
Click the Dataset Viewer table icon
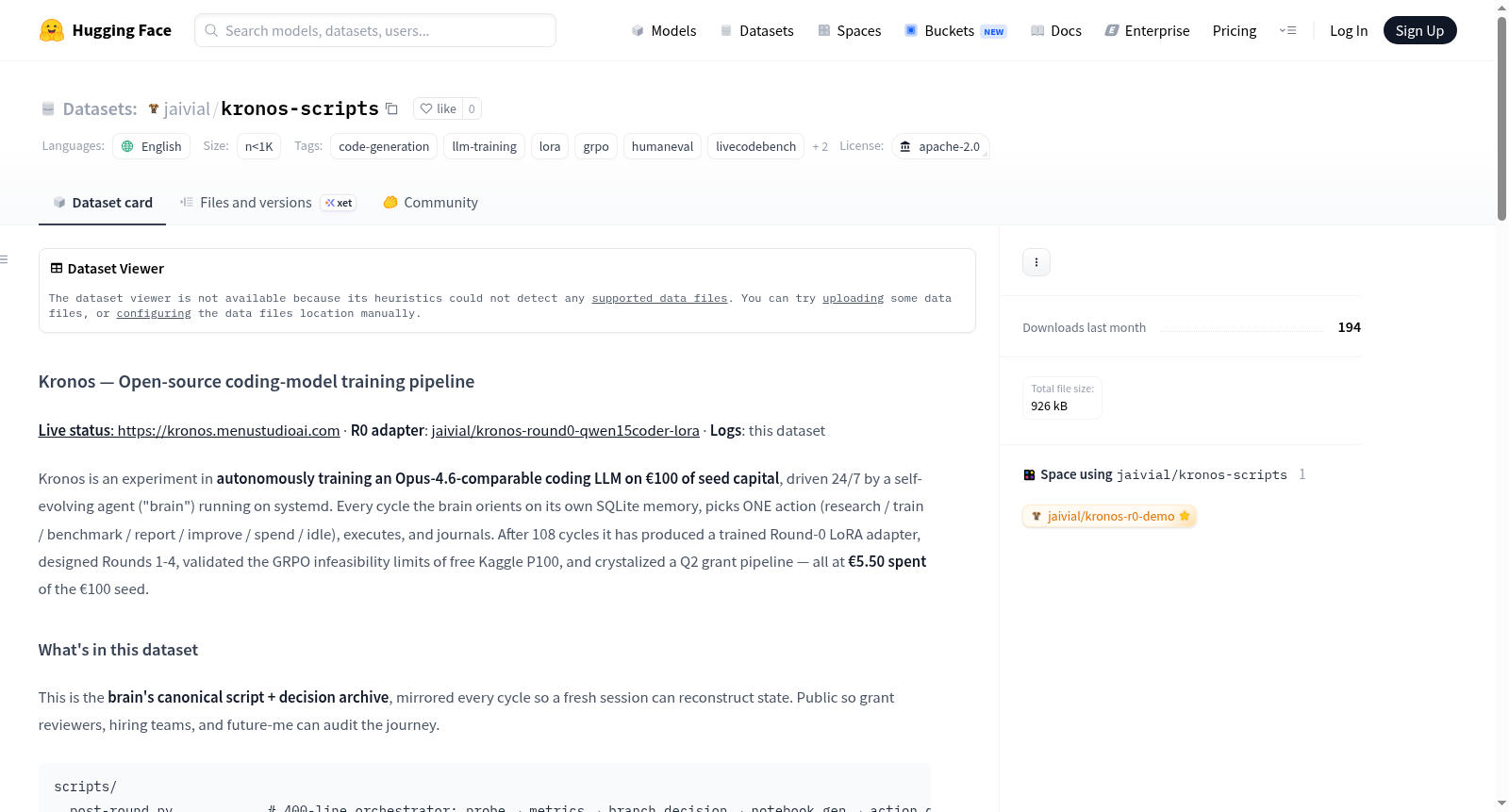57,269
